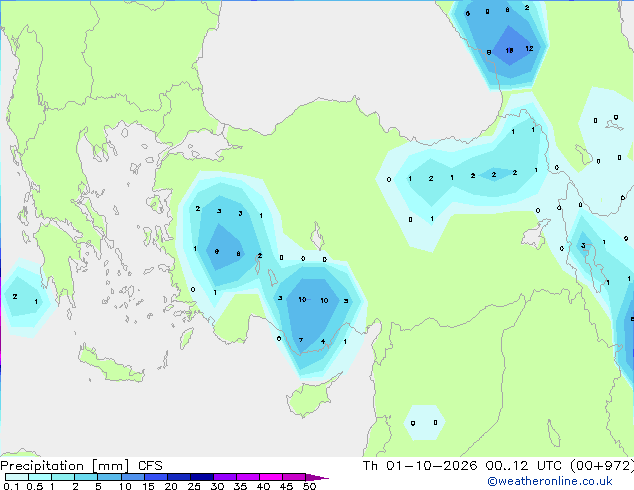634x490 pixels.
Task: Click the above-50 mm legend arrow tip
Action: tap(317, 477)
